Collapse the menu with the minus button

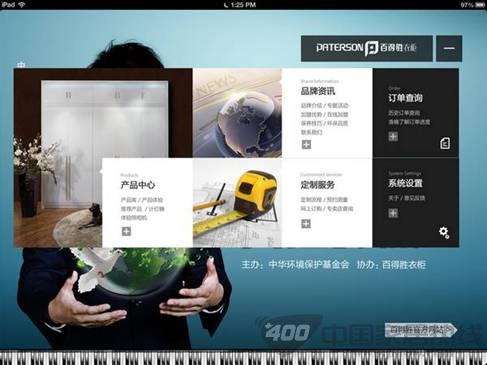coord(449,48)
